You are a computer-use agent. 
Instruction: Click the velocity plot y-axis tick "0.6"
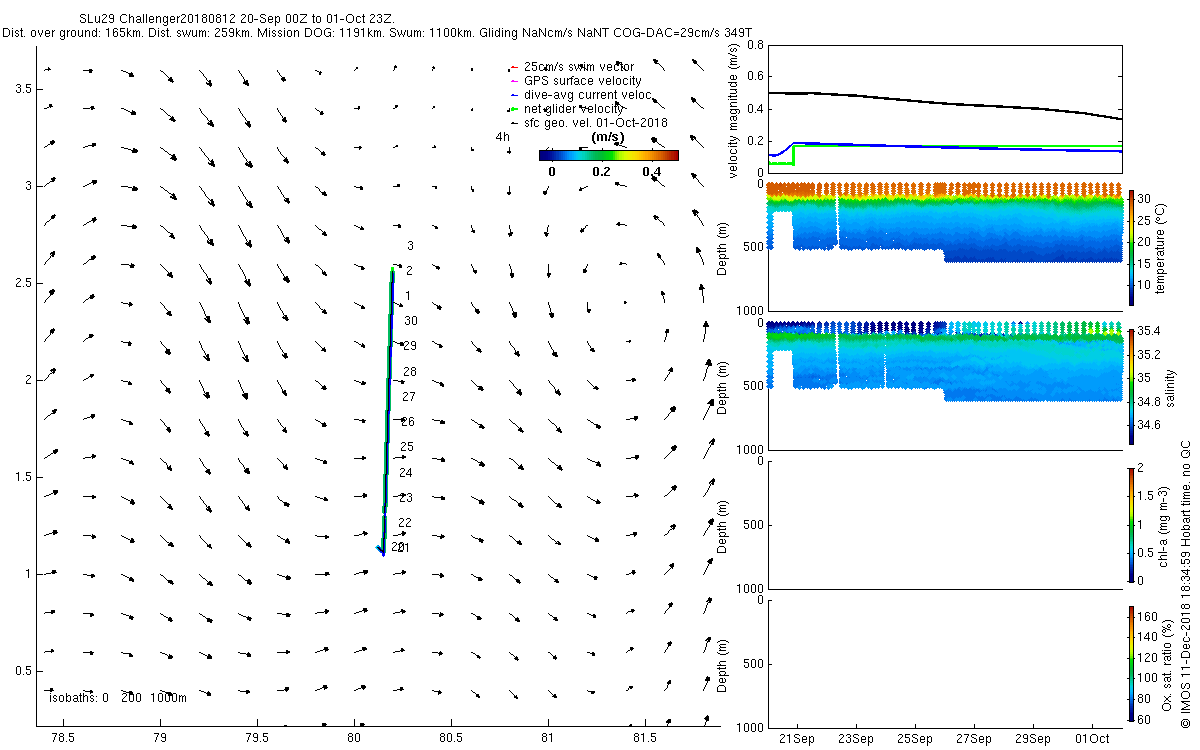[754, 77]
